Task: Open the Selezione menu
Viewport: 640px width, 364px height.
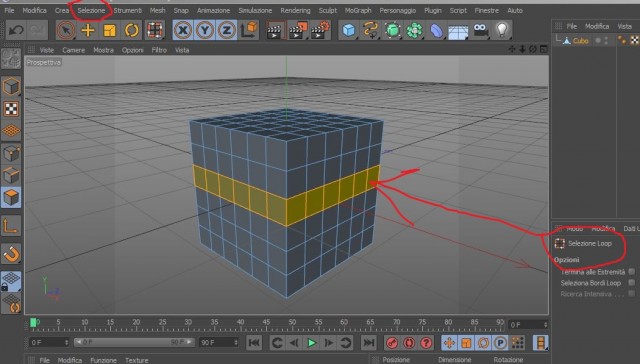Action: (x=91, y=10)
